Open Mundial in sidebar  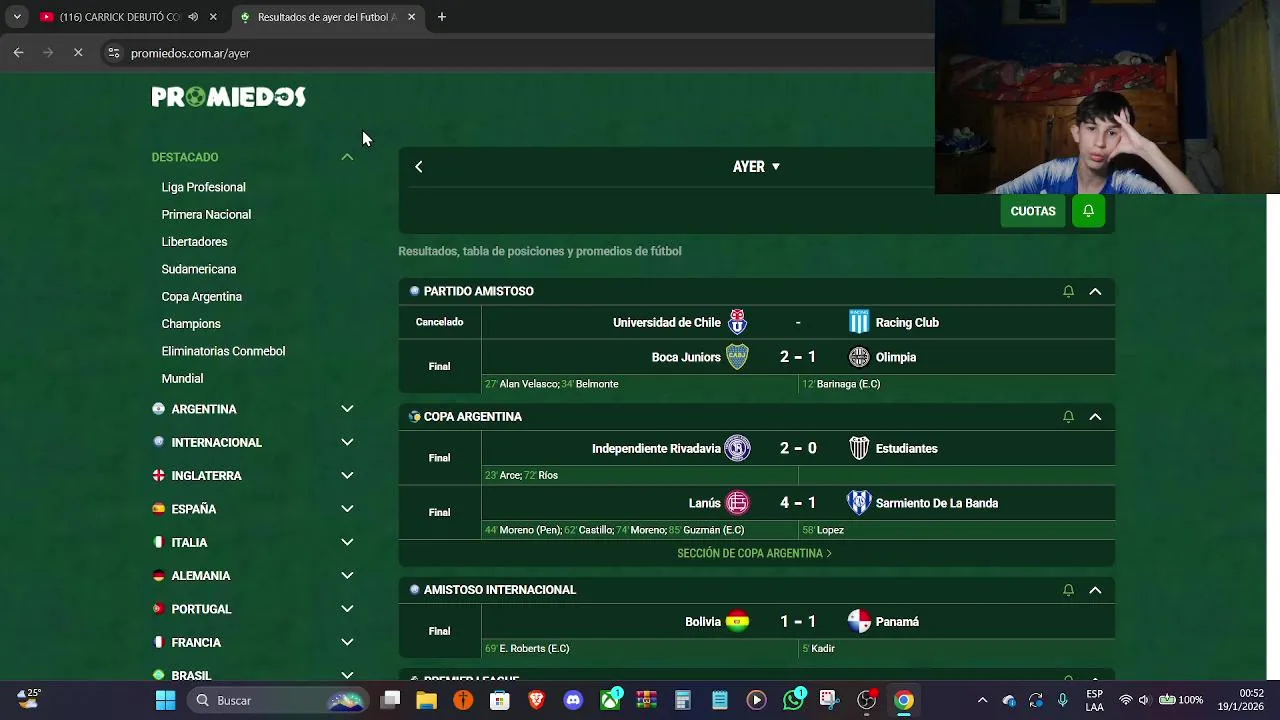(182, 378)
